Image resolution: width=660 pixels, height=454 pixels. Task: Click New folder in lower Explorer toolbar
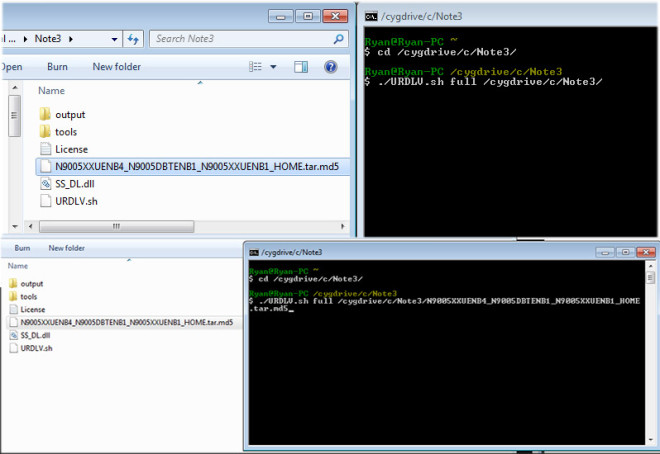point(67,248)
